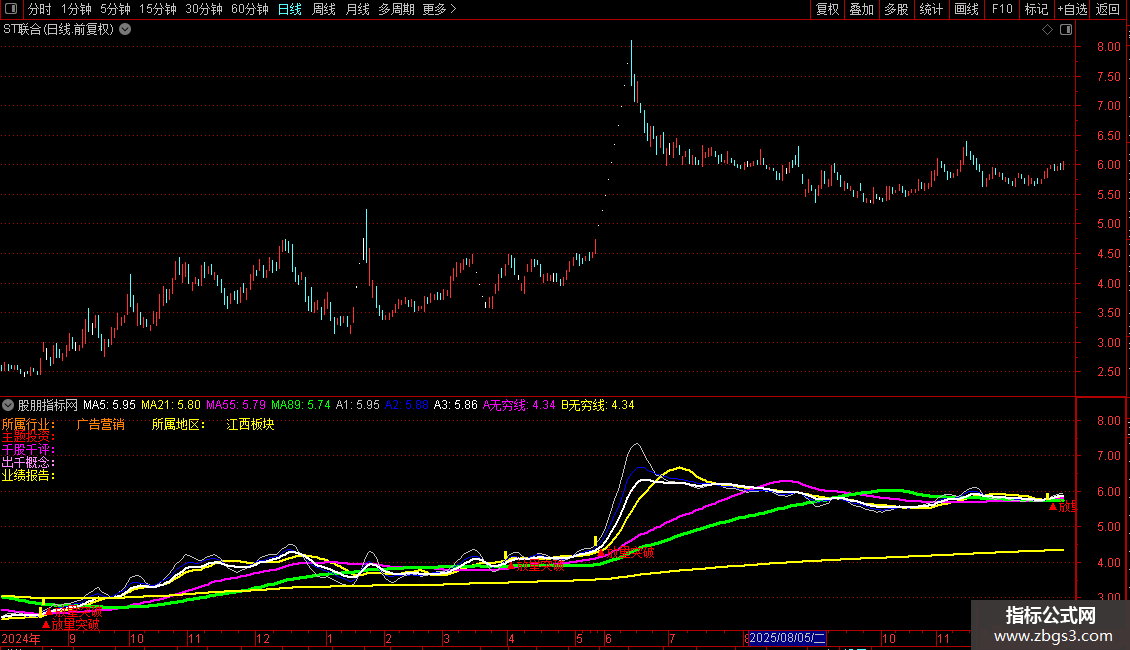Select the 1分钟 period tab

[x=76, y=9]
